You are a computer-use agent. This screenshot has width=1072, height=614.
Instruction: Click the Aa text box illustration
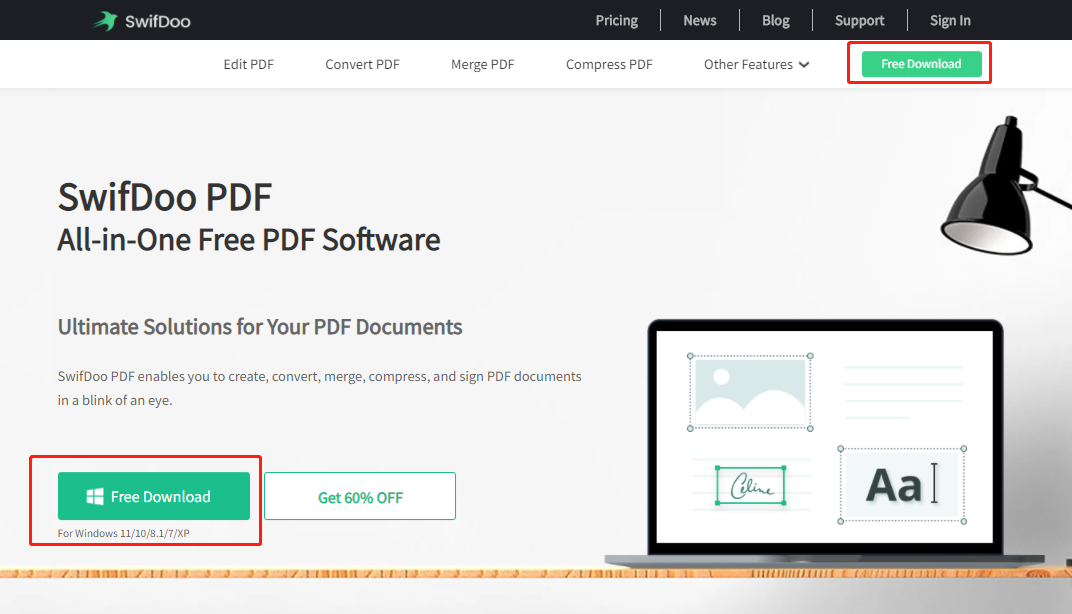902,485
